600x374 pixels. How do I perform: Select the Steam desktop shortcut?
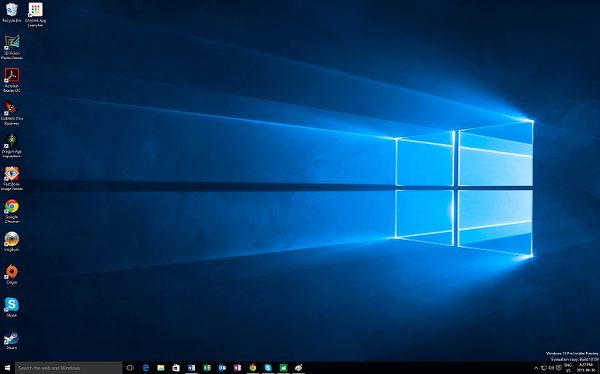12,340
